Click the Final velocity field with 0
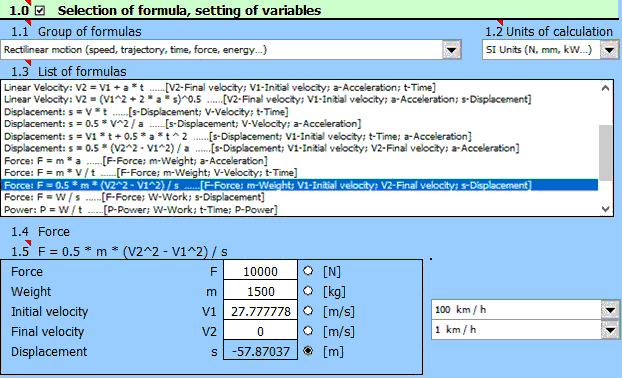 260,331
